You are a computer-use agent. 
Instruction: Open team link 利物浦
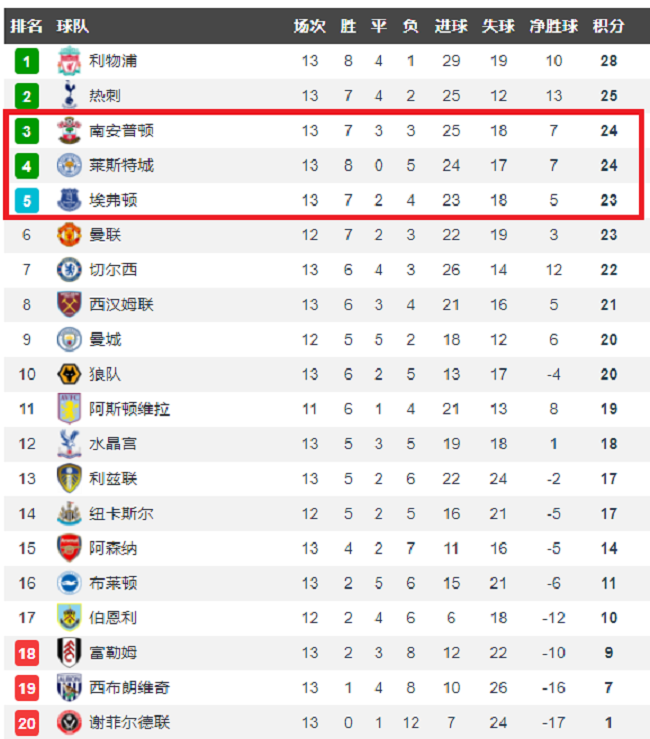click(113, 61)
